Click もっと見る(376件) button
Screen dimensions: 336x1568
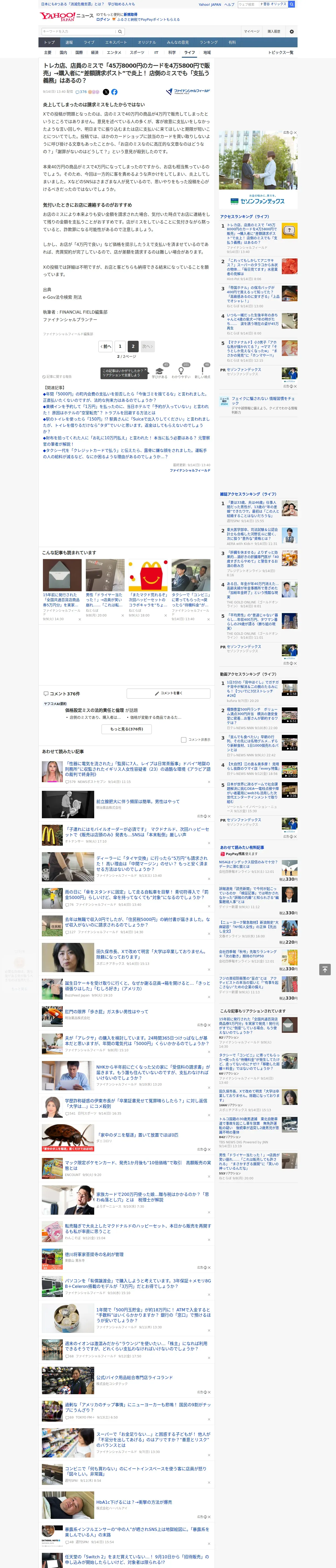coord(126,729)
